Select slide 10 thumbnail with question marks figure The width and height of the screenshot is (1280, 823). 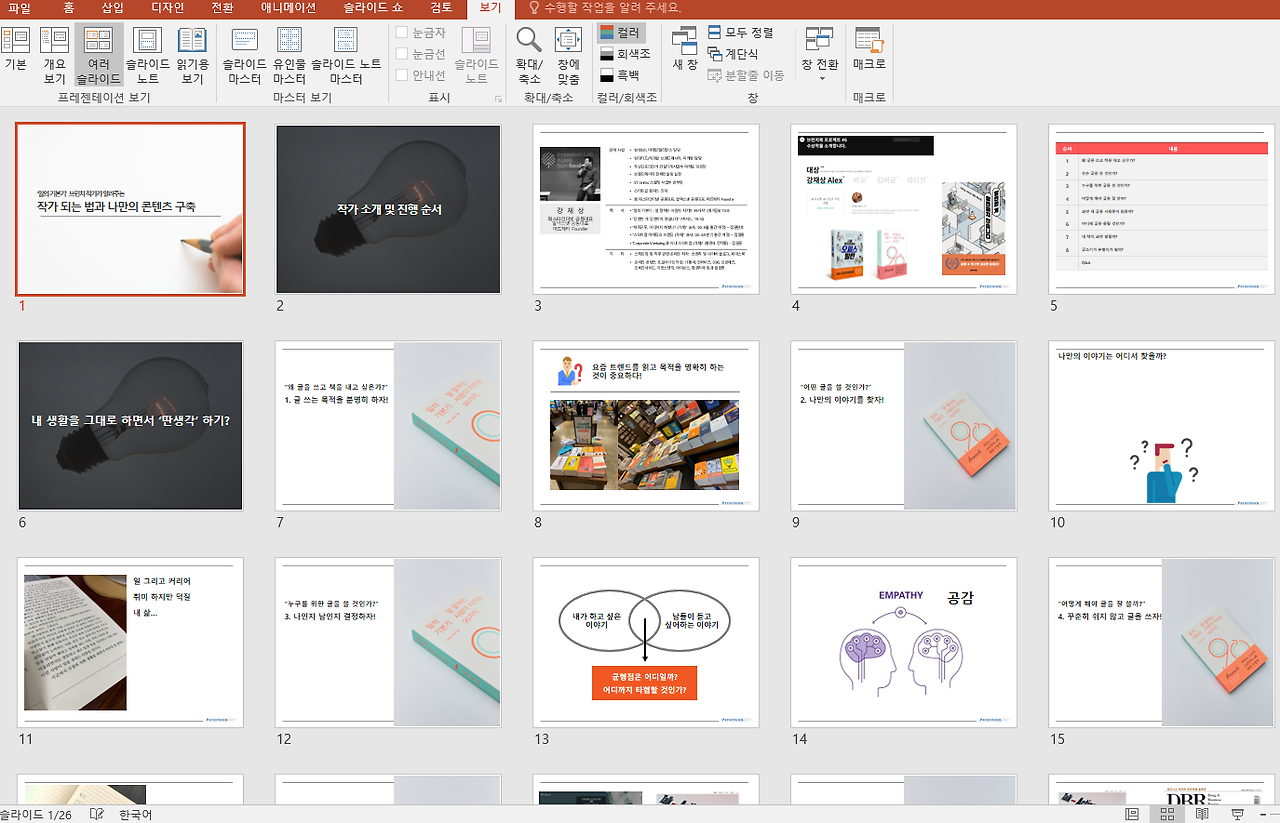click(x=1162, y=426)
